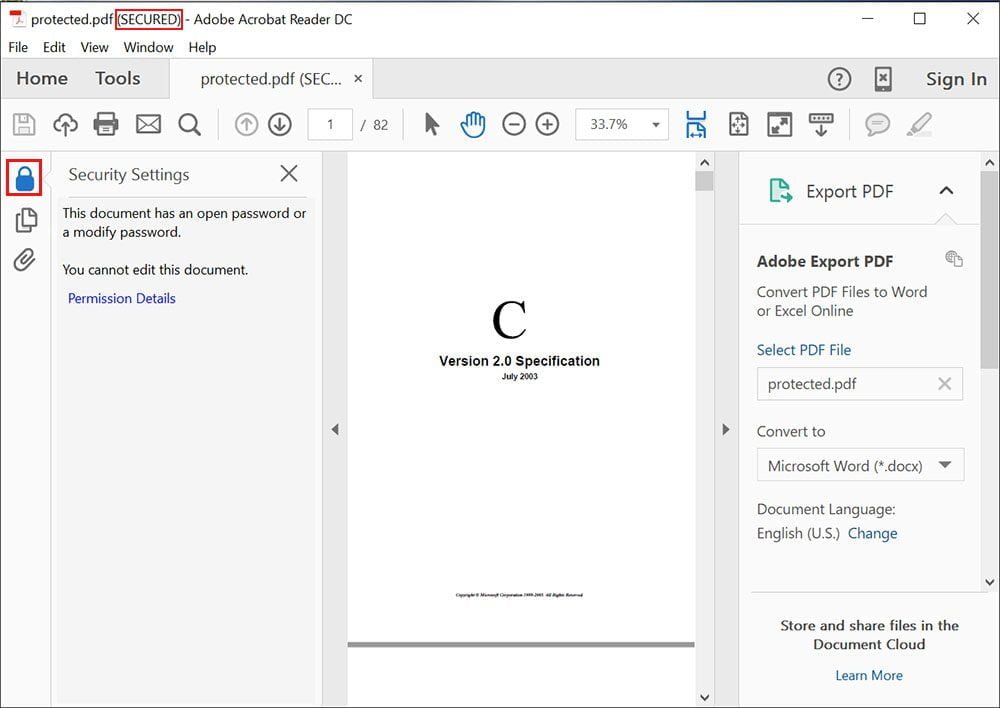Click the Zoom in plus icon
Viewport: 1000px width, 708px height.
tap(547, 124)
